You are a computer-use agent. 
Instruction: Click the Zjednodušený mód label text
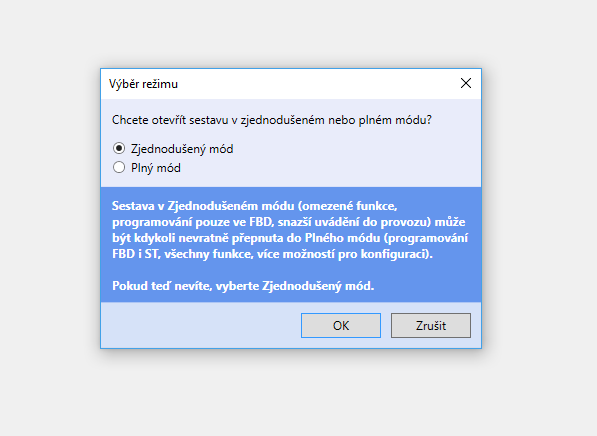[x=182, y=149]
